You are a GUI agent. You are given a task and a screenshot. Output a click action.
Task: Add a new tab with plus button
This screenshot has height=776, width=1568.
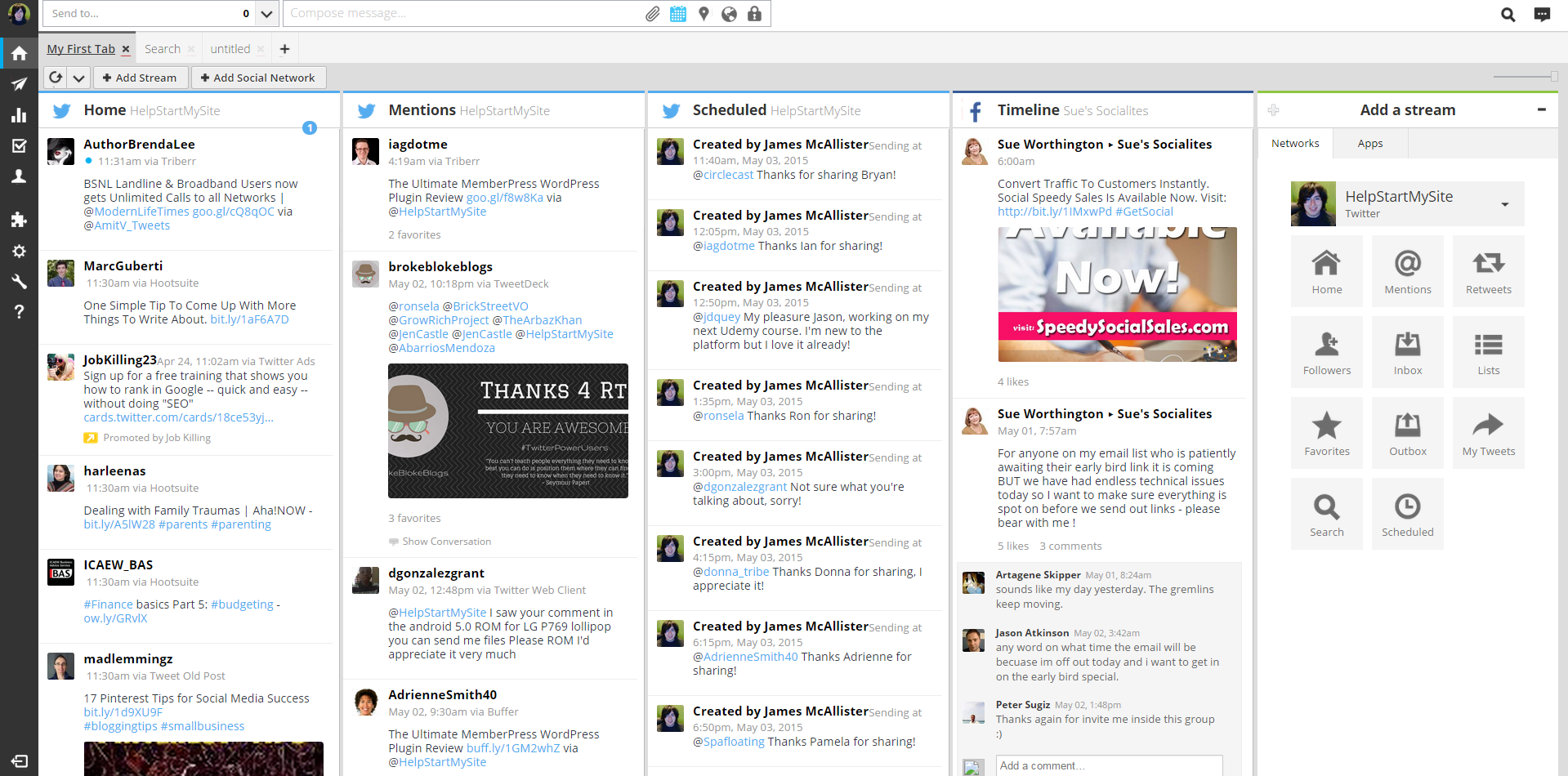tap(284, 49)
